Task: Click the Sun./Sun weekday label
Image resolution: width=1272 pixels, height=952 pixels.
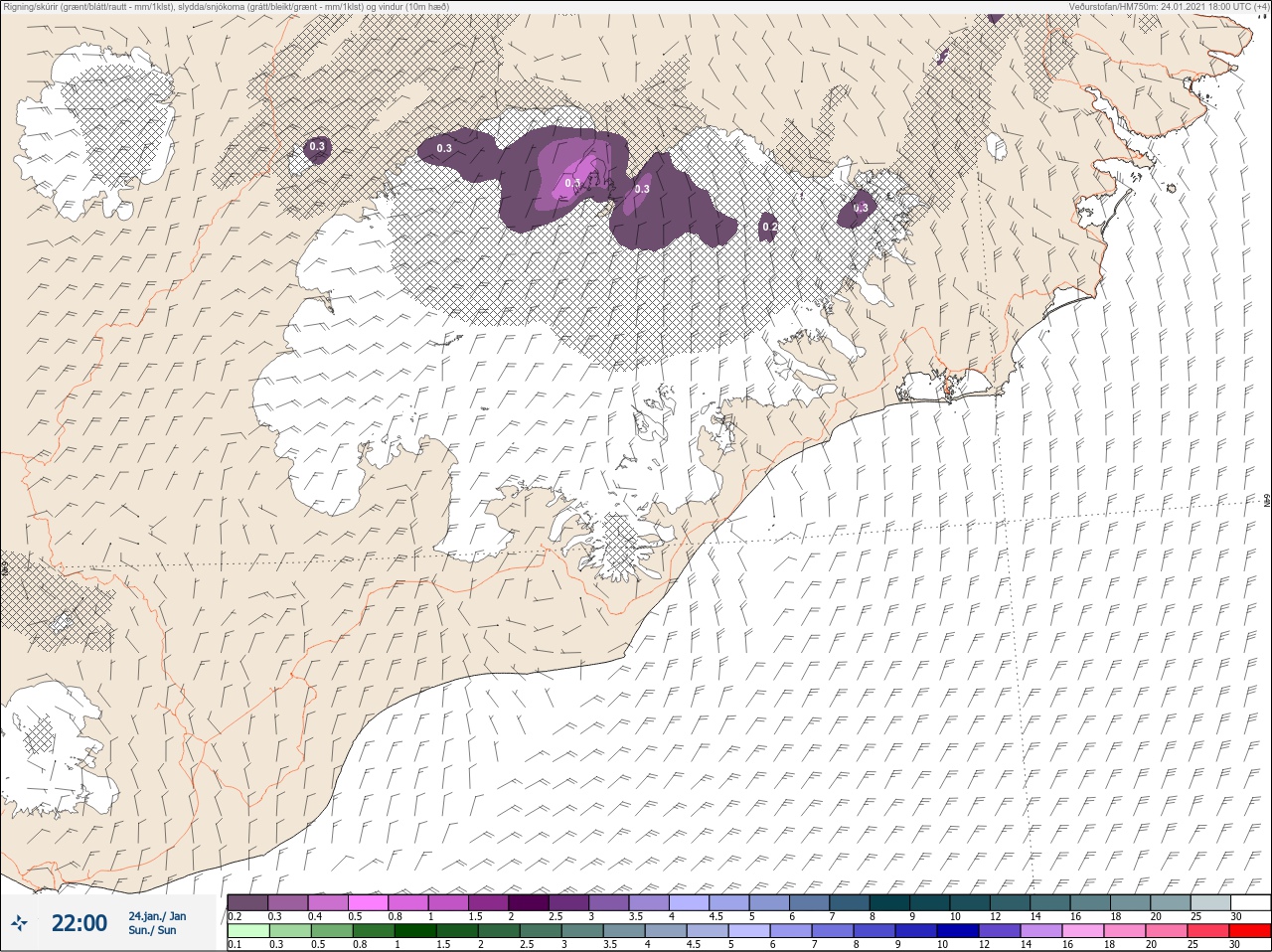Action: (152, 930)
